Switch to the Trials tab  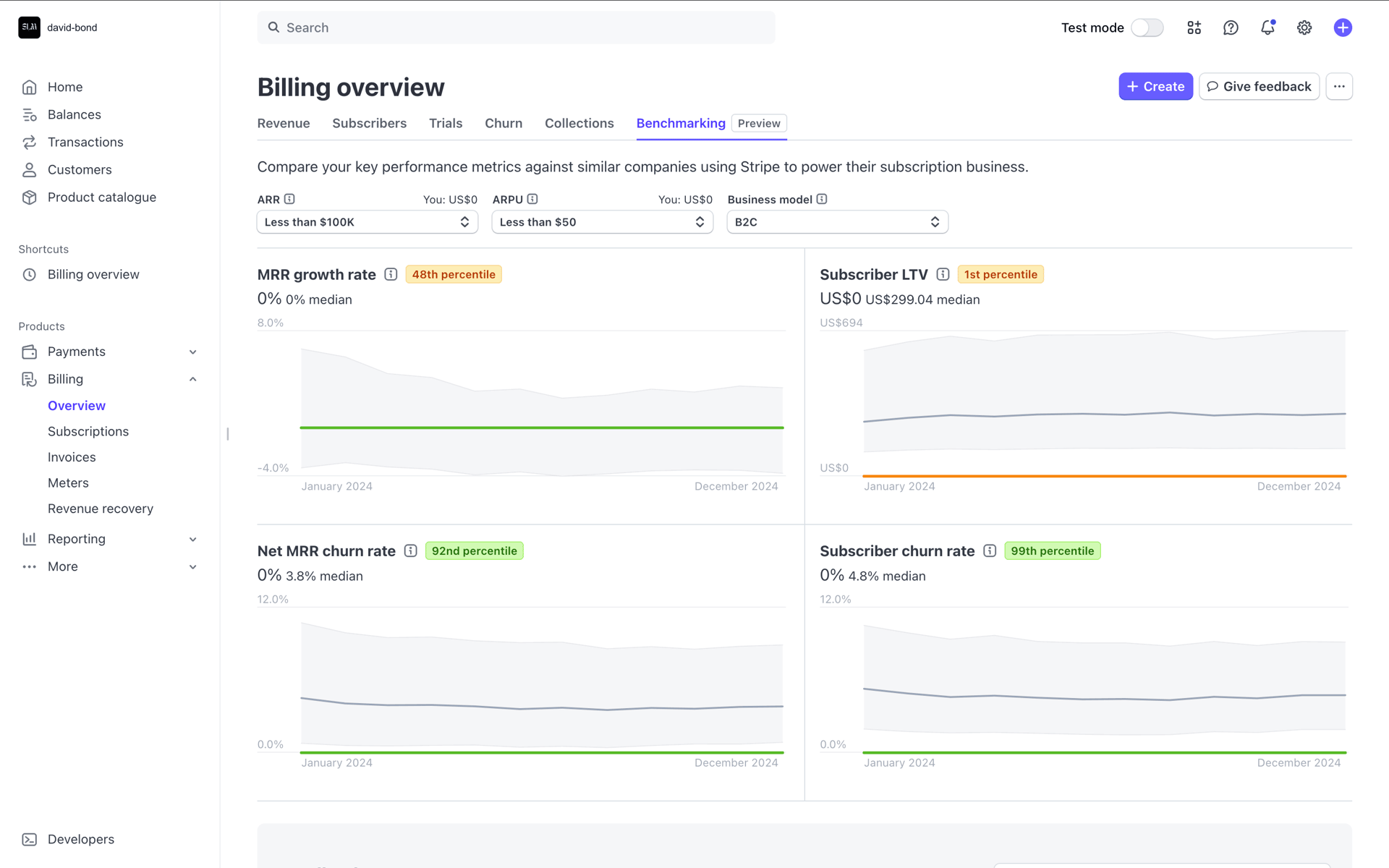coord(446,124)
